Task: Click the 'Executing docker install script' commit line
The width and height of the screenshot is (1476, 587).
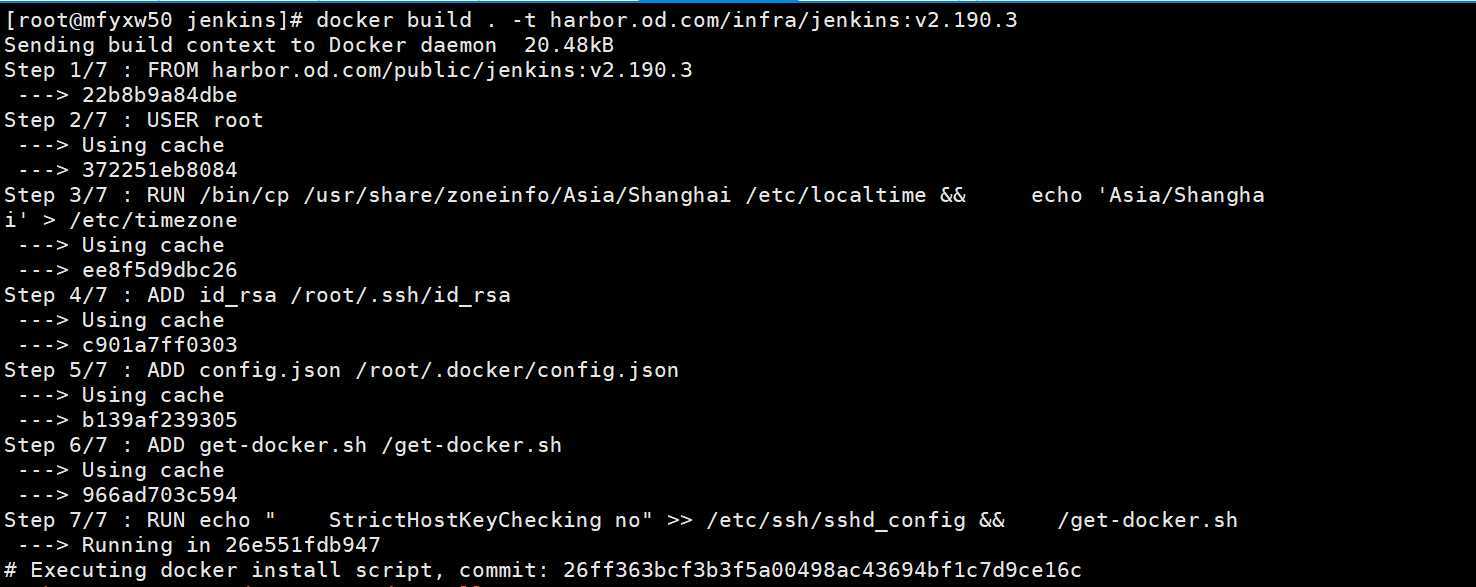Action: [543, 570]
